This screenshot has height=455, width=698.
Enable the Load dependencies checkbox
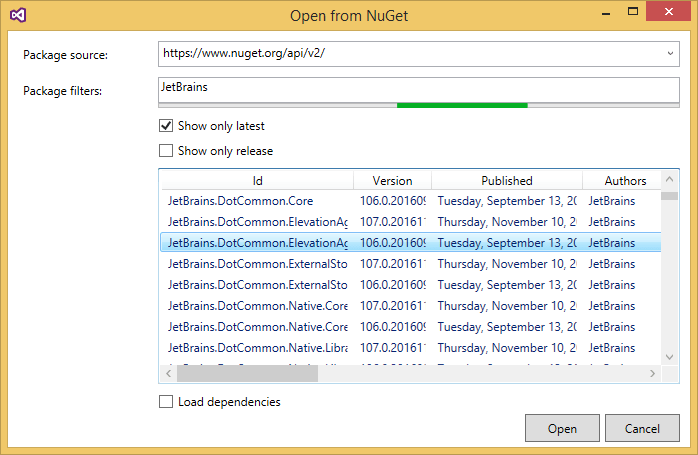coord(166,402)
